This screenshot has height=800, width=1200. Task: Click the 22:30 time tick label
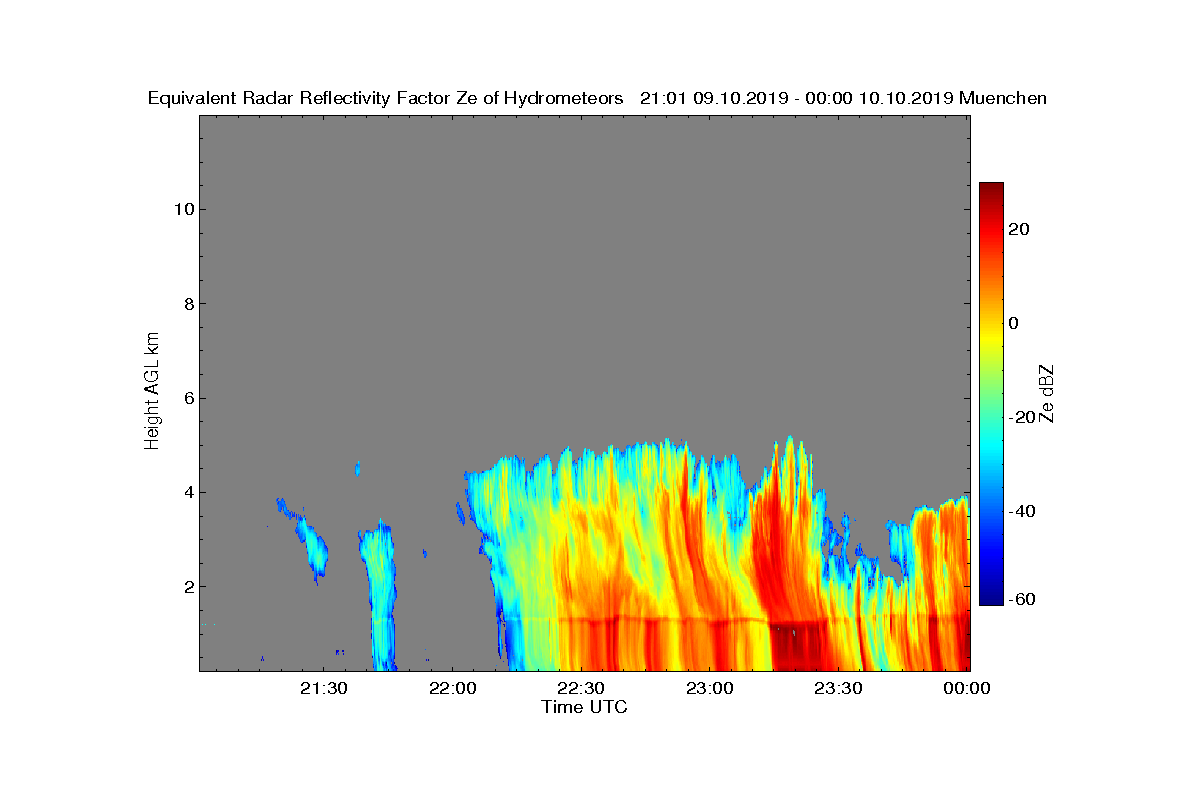coord(580,689)
